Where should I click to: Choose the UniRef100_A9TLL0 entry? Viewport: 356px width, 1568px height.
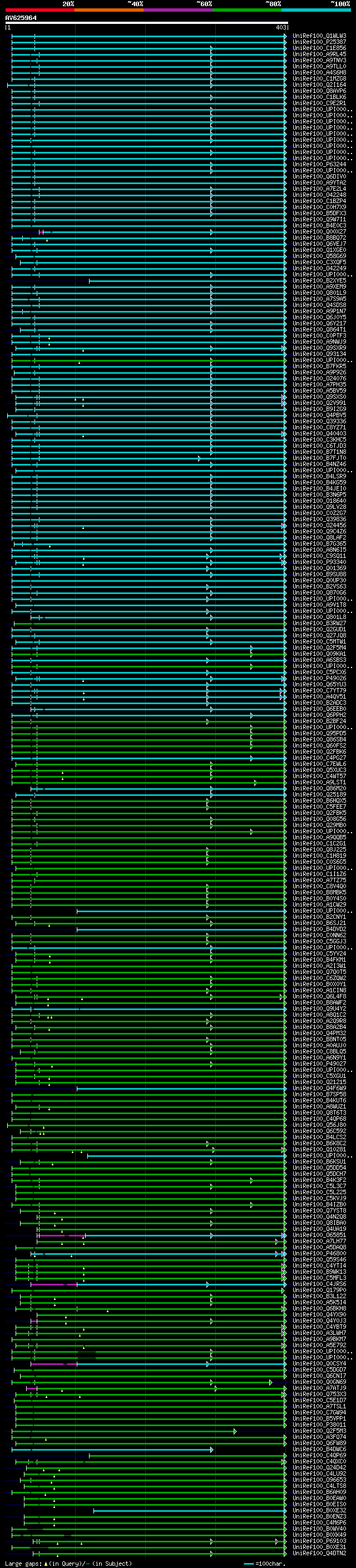coord(319,66)
